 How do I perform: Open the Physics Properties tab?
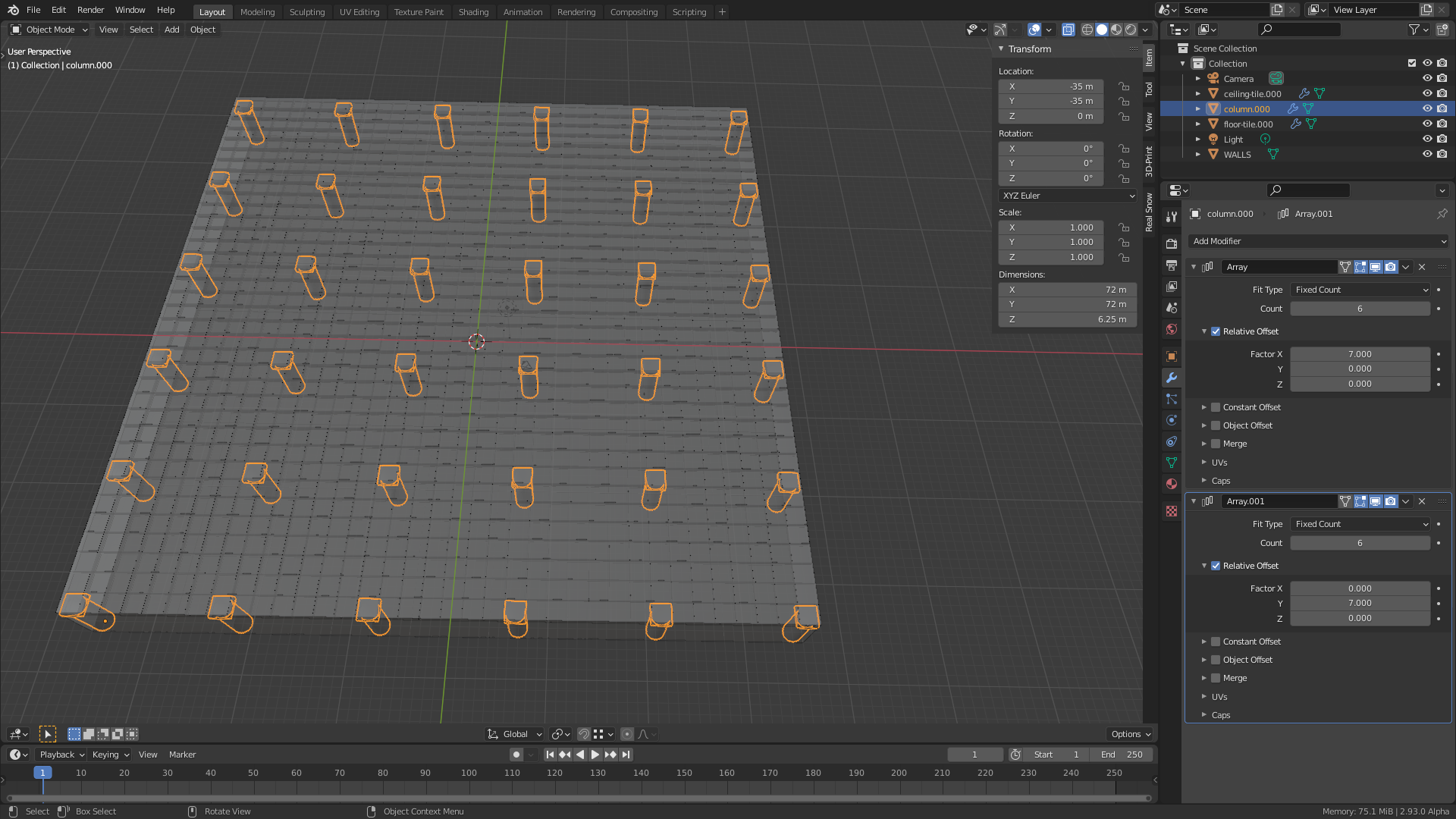(1172, 420)
